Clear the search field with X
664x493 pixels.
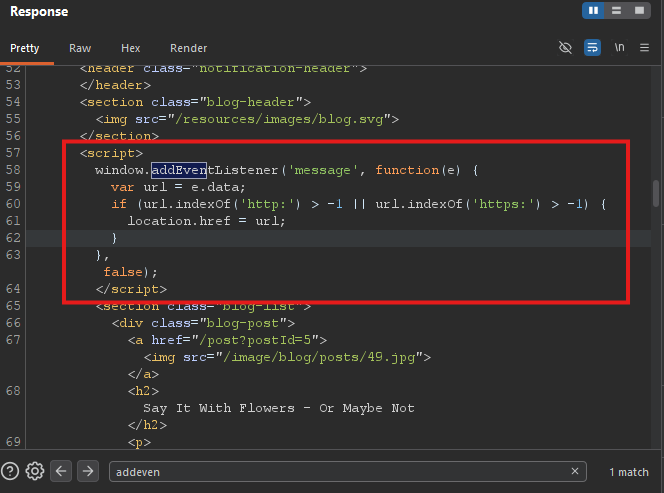click(x=575, y=471)
